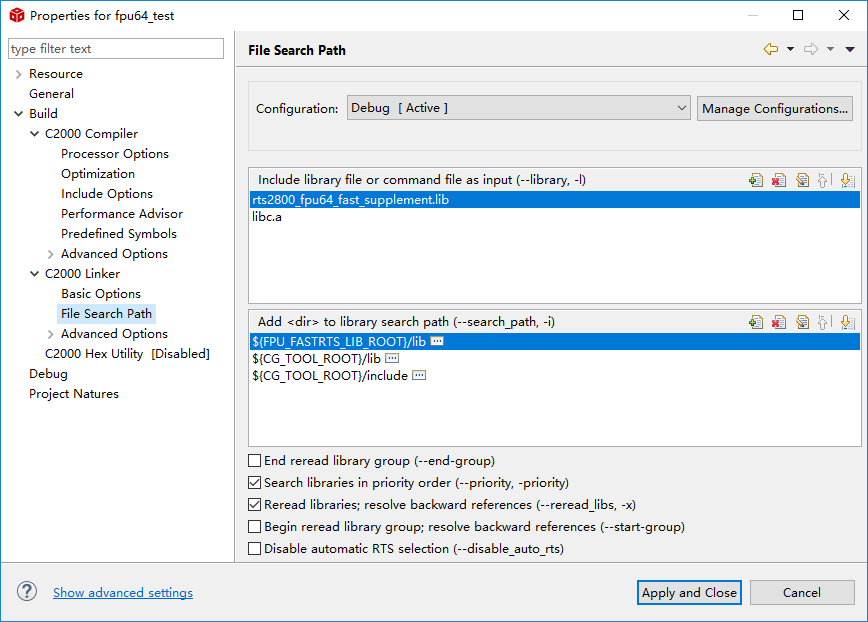Click Add icon in library search path list

pyautogui.click(x=756, y=322)
